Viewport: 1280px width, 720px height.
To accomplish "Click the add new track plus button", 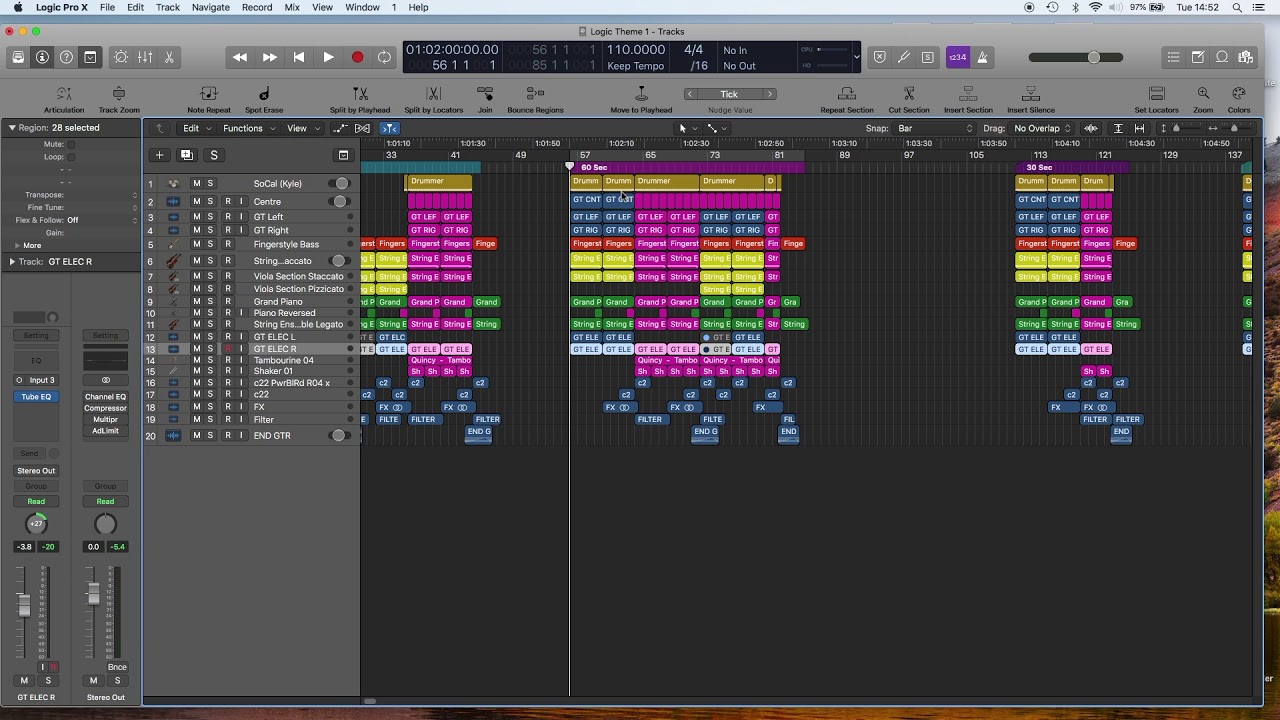I will click(x=159, y=155).
